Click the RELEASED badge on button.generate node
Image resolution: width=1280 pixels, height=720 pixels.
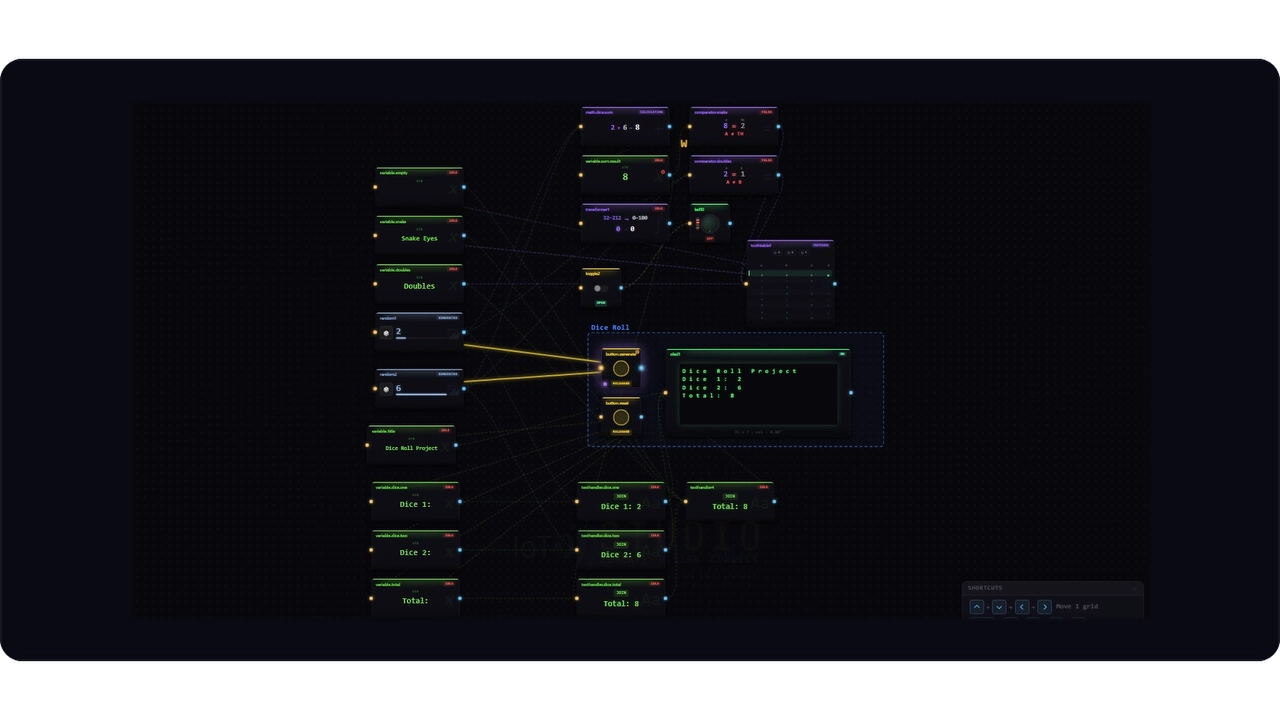click(x=620, y=383)
